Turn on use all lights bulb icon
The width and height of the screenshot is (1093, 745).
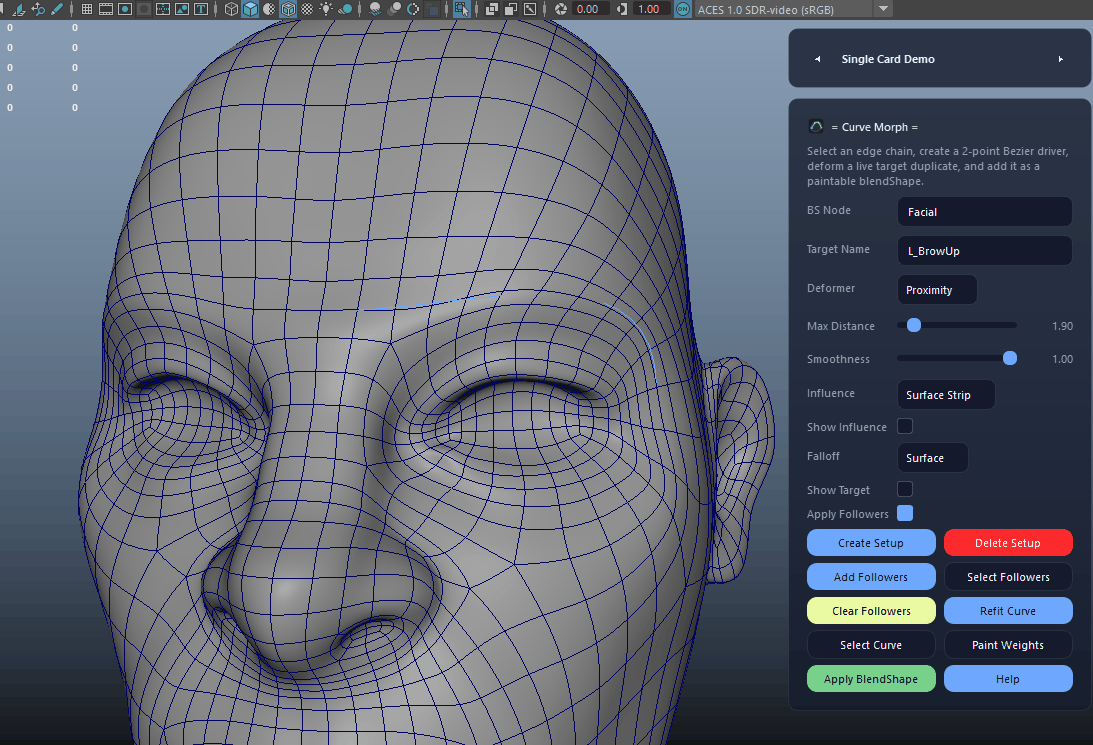tap(326, 9)
